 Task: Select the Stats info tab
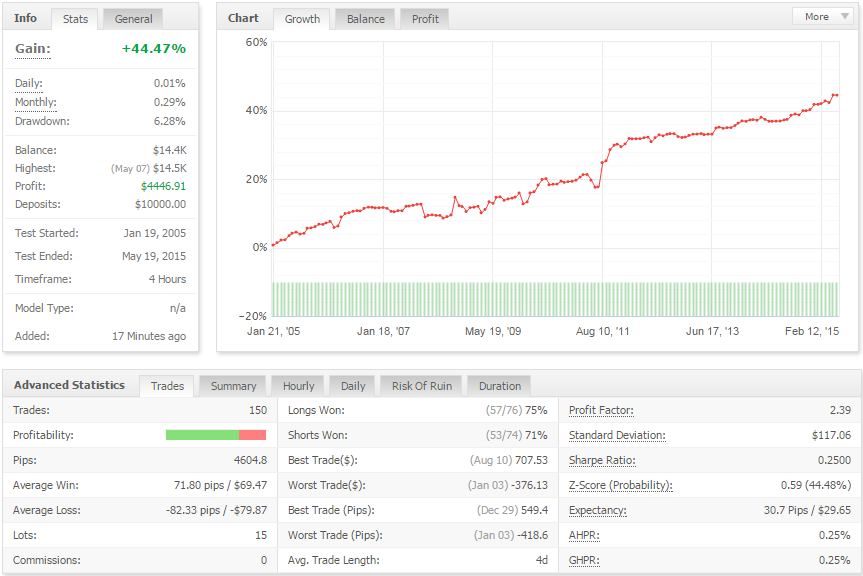pos(75,19)
